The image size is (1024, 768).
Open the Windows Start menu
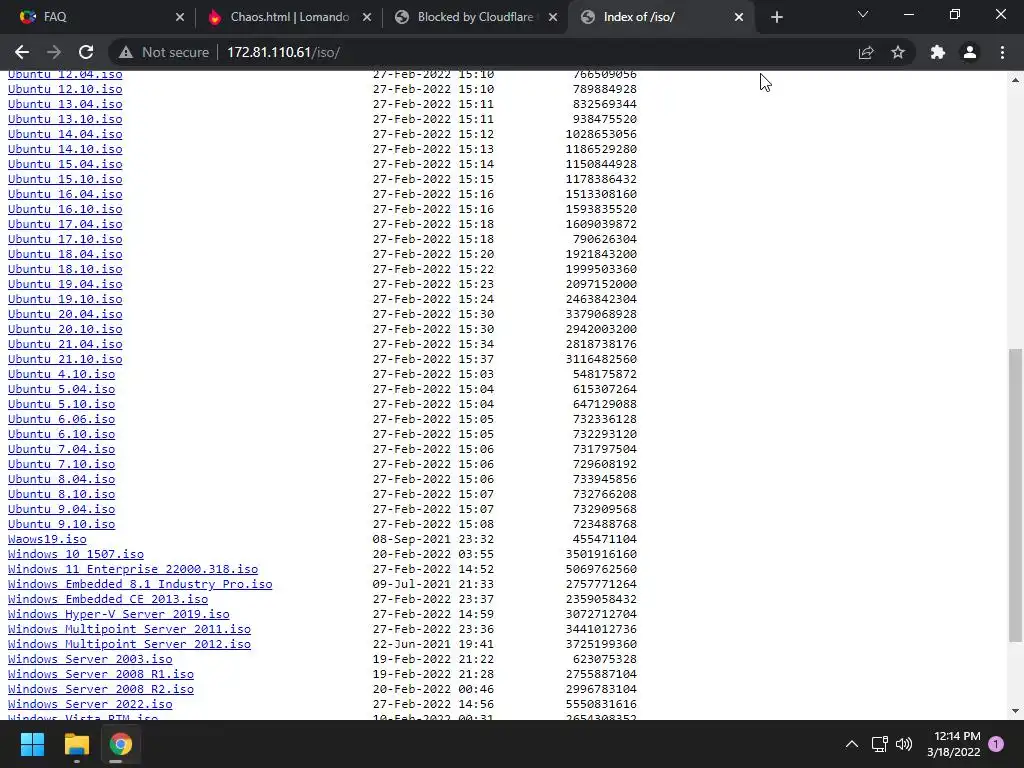coord(32,744)
